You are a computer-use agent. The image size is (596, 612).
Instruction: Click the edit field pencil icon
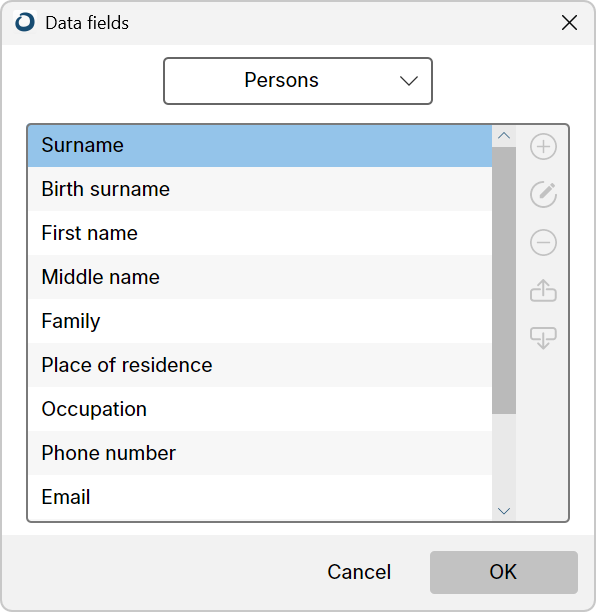point(543,194)
